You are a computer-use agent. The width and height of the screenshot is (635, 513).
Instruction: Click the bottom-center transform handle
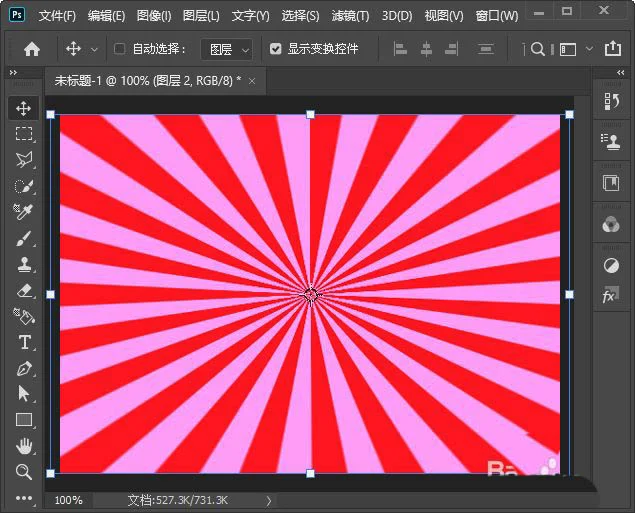point(310,473)
